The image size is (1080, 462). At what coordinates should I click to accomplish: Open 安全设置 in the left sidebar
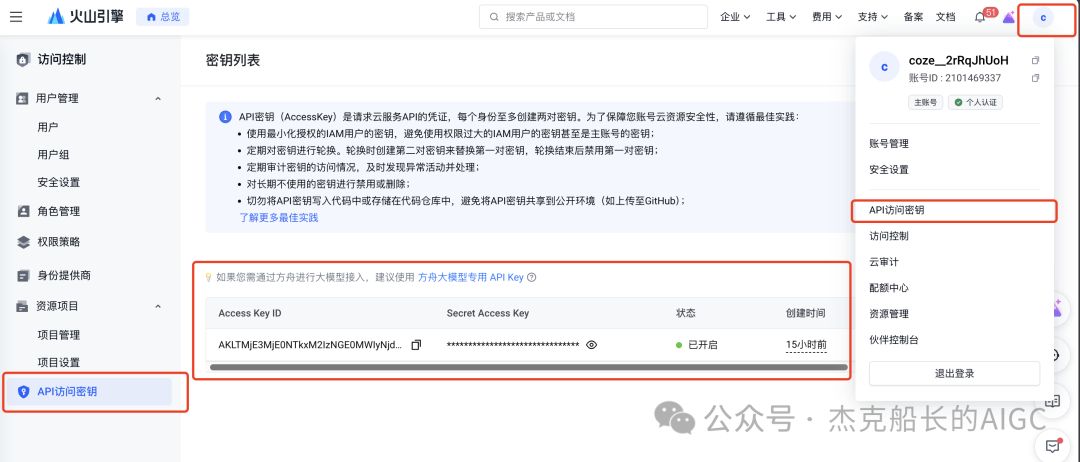click(x=59, y=182)
